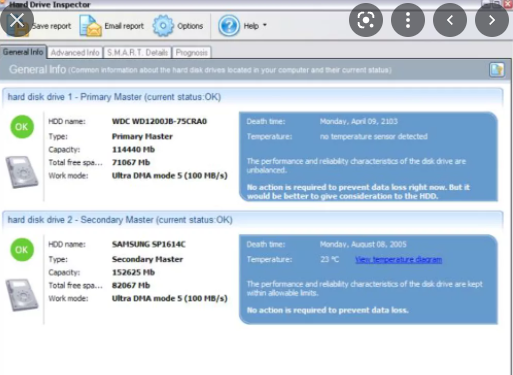This screenshot has height=375, width=513.
Task: Open the Options label in the toolbar
Action: coord(190,26)
